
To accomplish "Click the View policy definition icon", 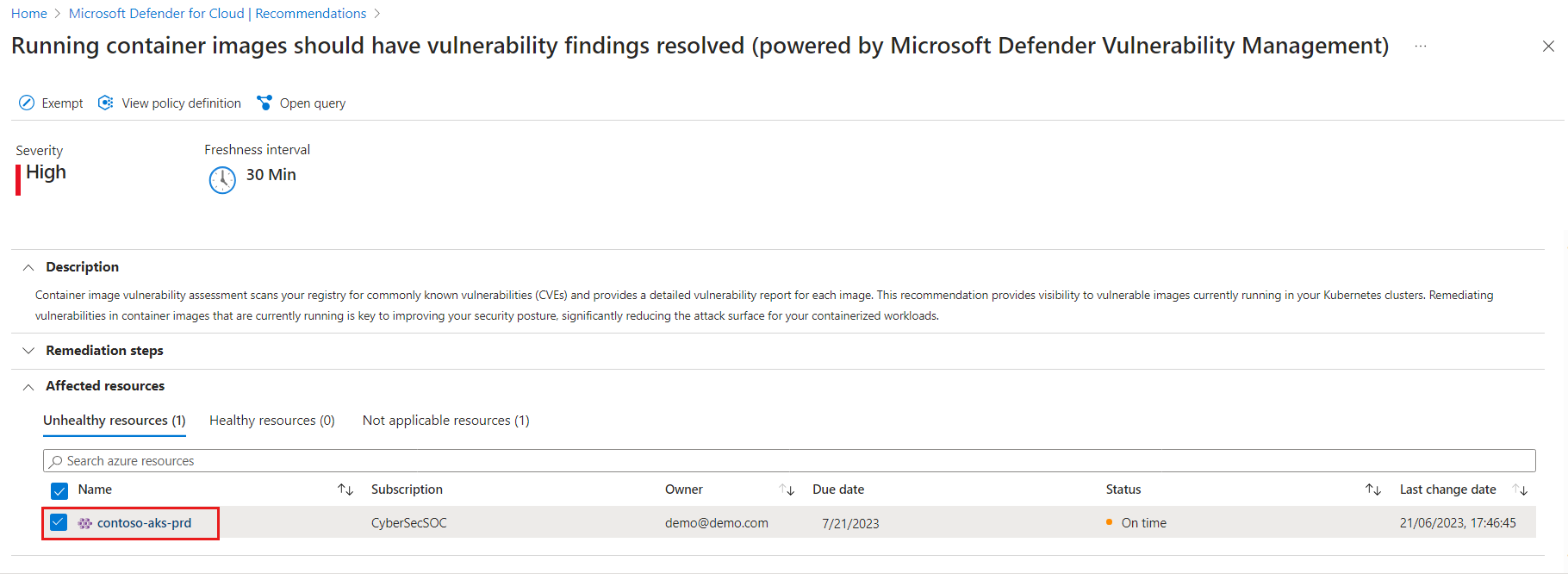I will [x=106, y=103].
